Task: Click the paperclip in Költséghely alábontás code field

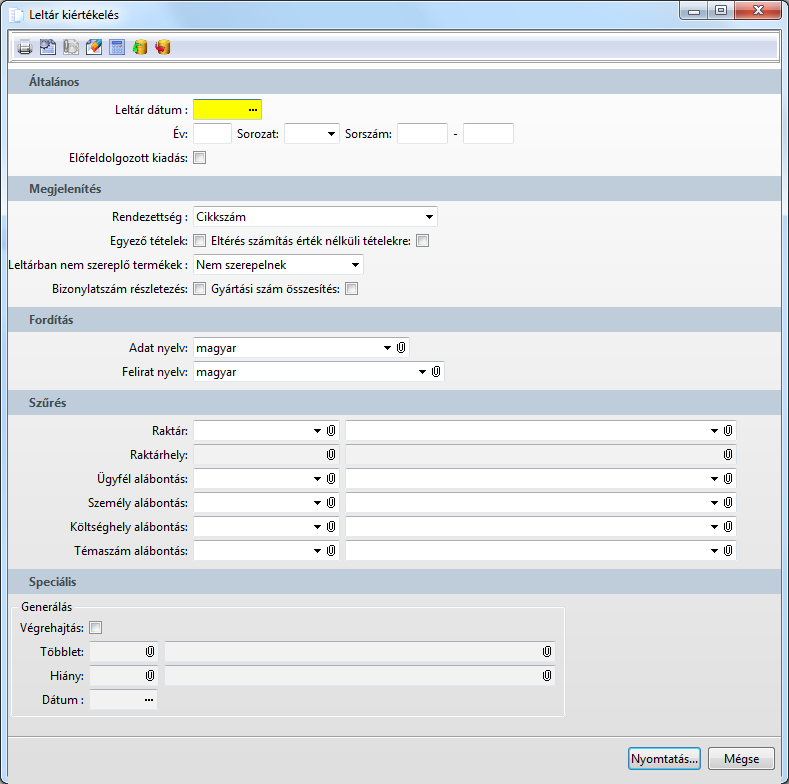Action: point(331,527)
